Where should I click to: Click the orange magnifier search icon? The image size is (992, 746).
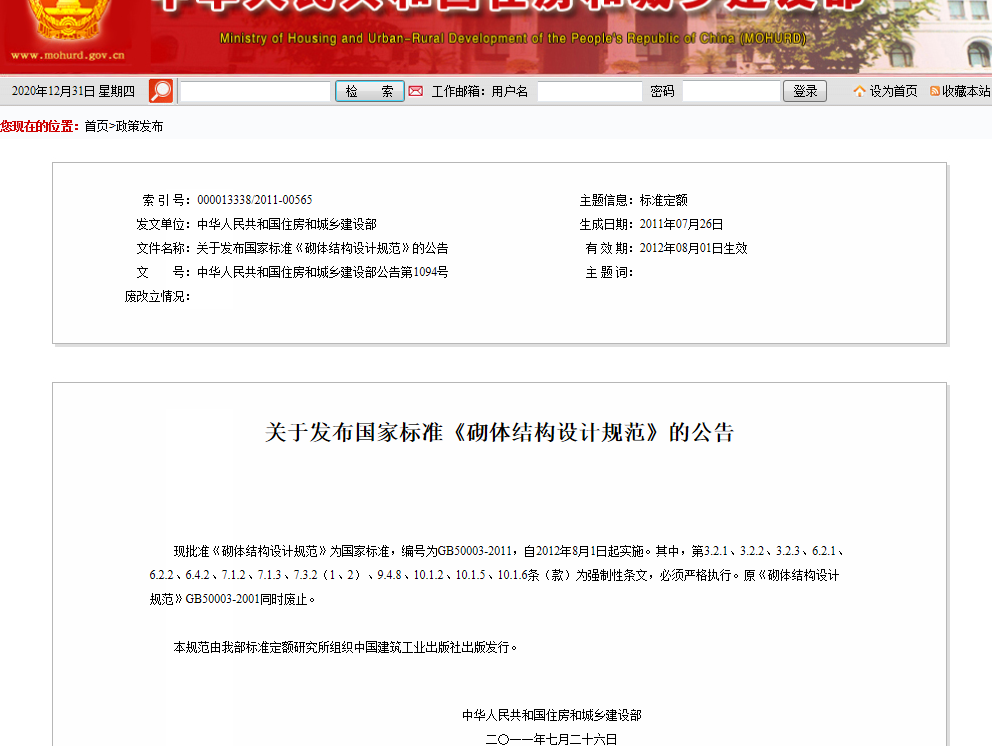(161, 91)
